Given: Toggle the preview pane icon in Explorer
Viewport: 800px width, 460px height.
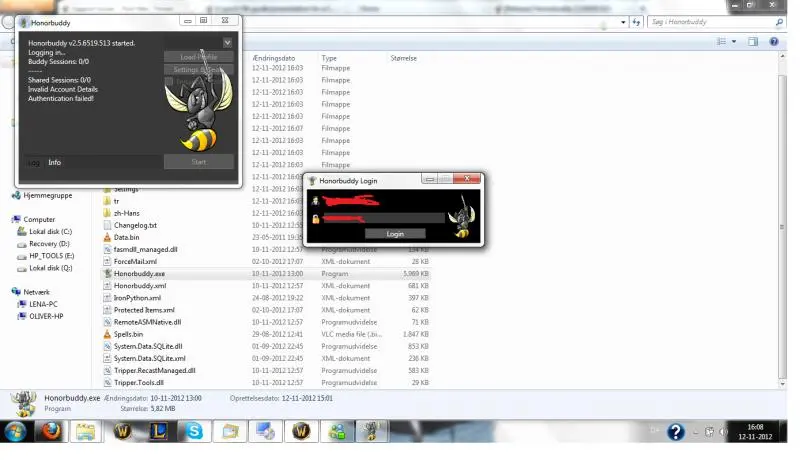Looking at the screenshot, I should click(753, 41).
